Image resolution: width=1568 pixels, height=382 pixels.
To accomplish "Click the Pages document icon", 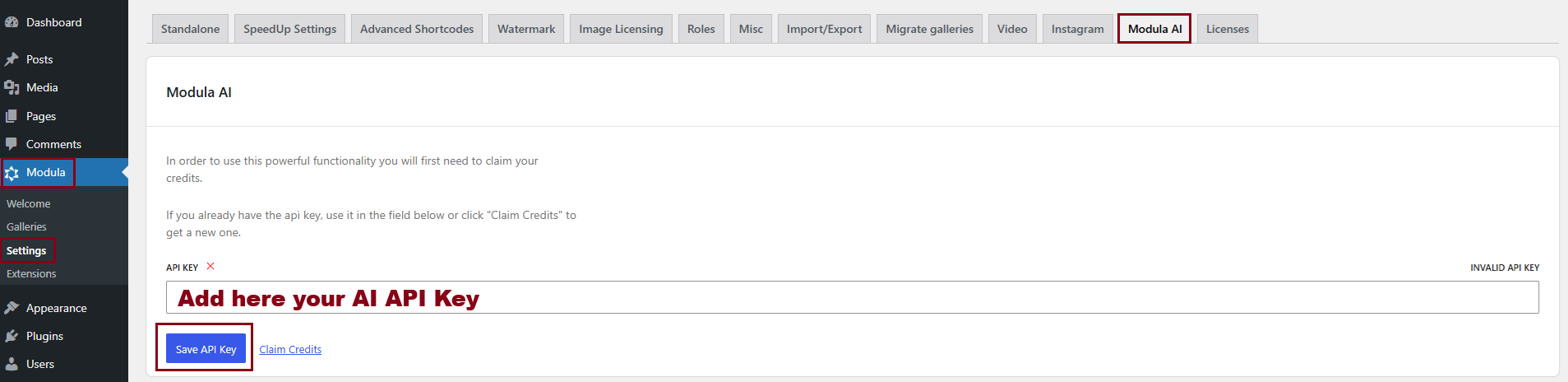I will coord(12,116).
